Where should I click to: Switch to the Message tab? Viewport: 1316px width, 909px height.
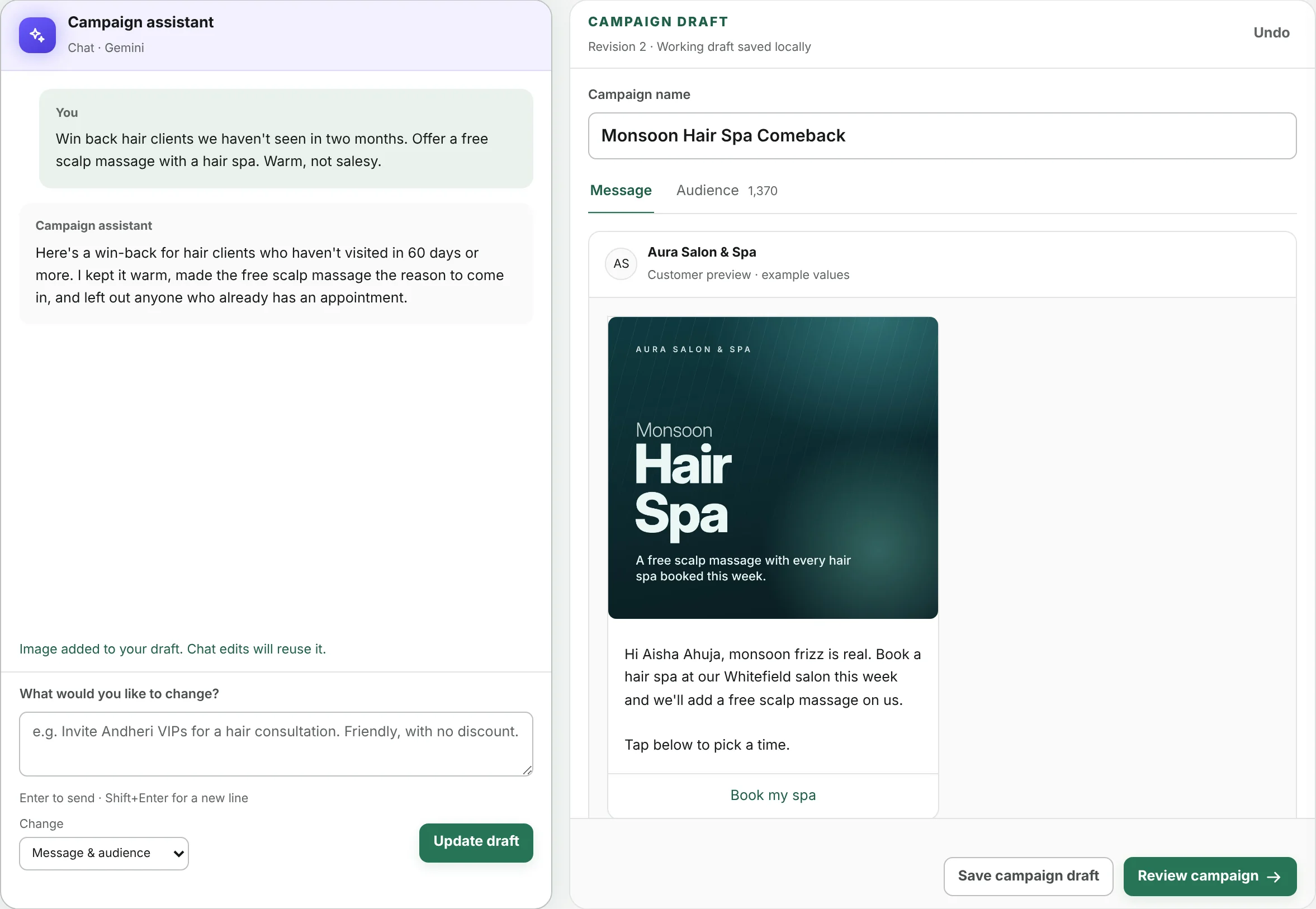tap(621, 190)
